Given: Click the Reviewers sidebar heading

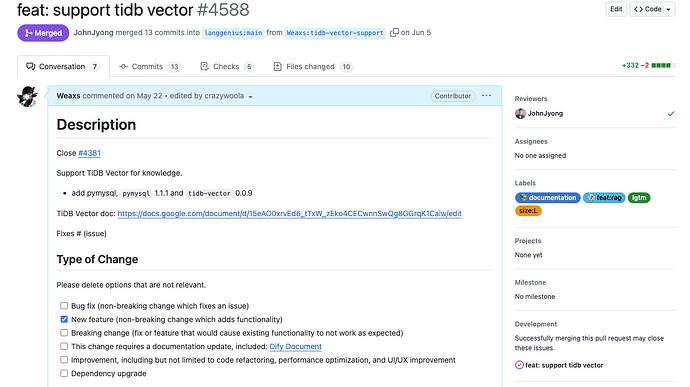Looking at the screenshot, I should tap(531, 99).
